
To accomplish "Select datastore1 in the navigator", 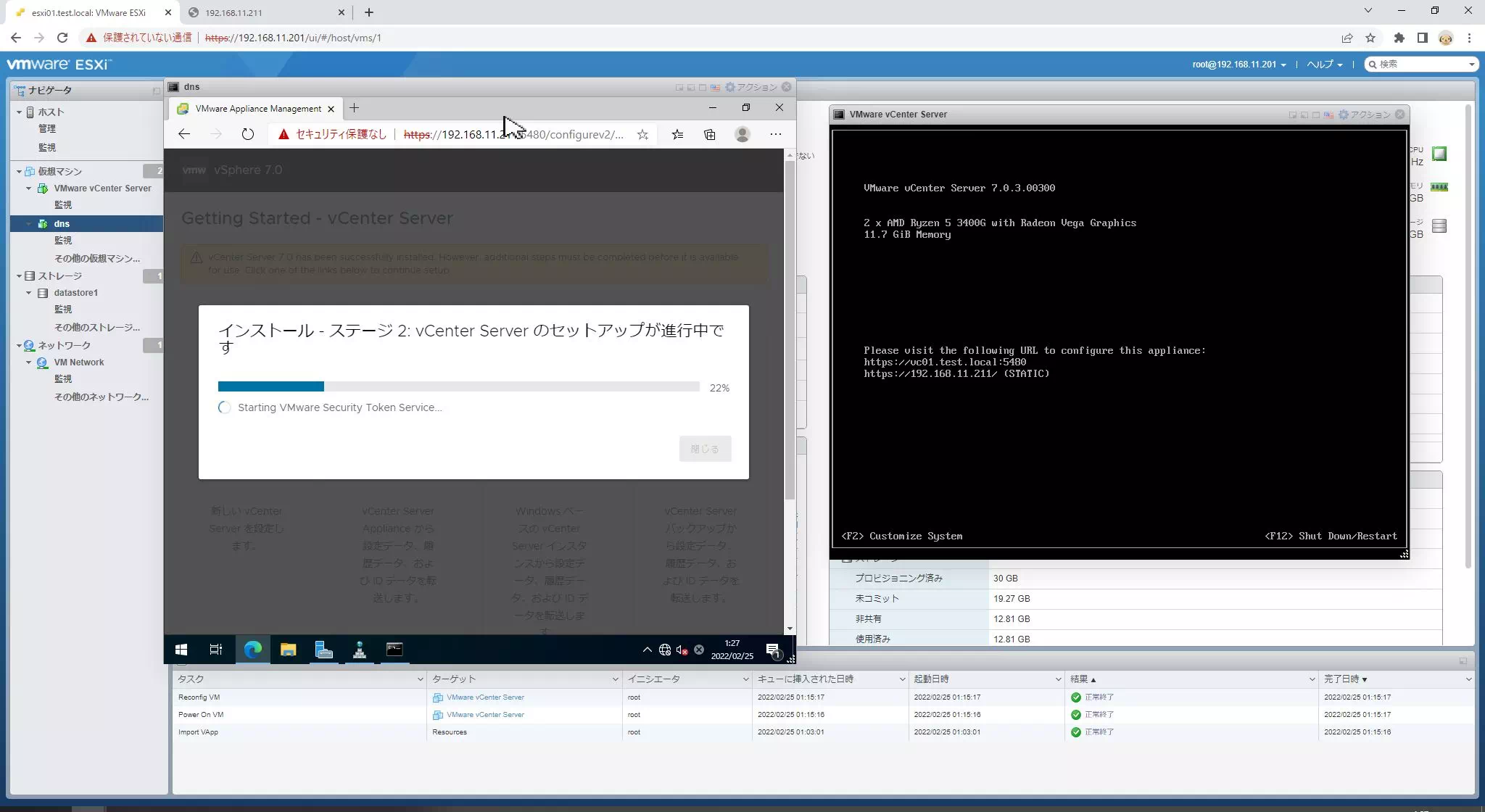I will click(76, 293).
